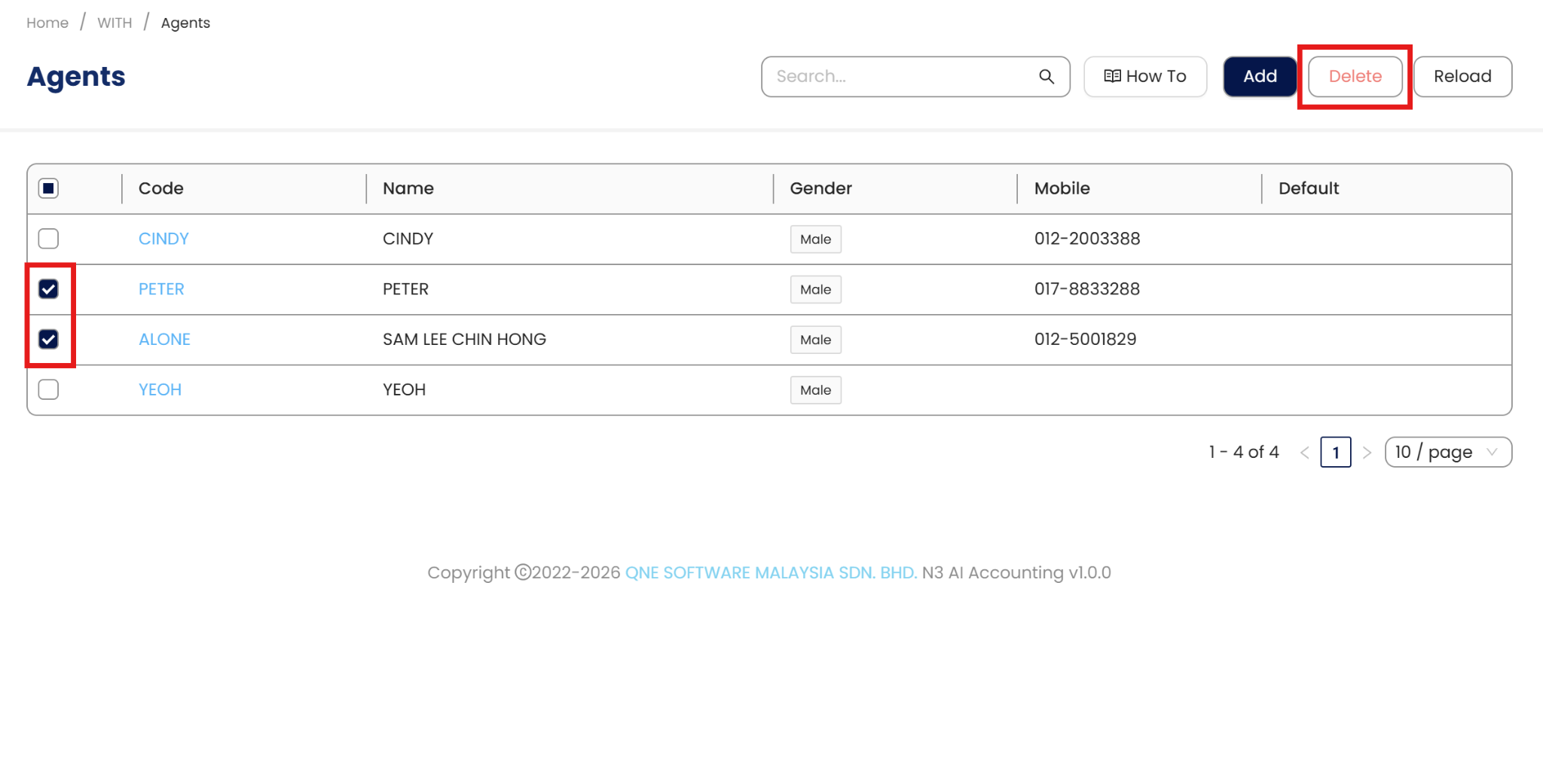
Task: Visit the QNE Software Malaysia link
Action: [771, 572]
